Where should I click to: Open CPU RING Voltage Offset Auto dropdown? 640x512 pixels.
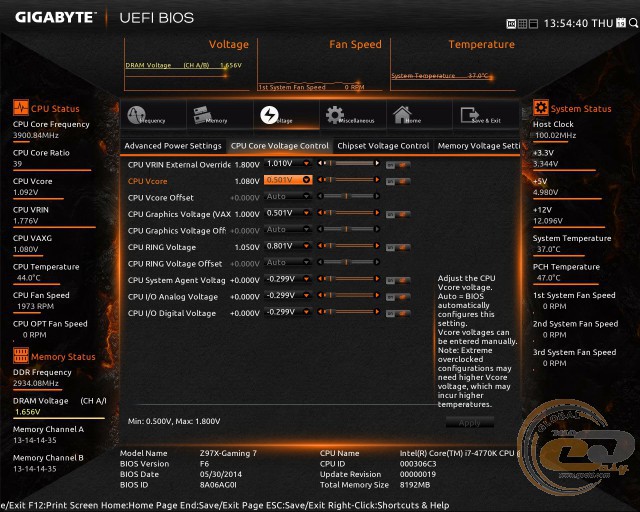pos(288,263)
